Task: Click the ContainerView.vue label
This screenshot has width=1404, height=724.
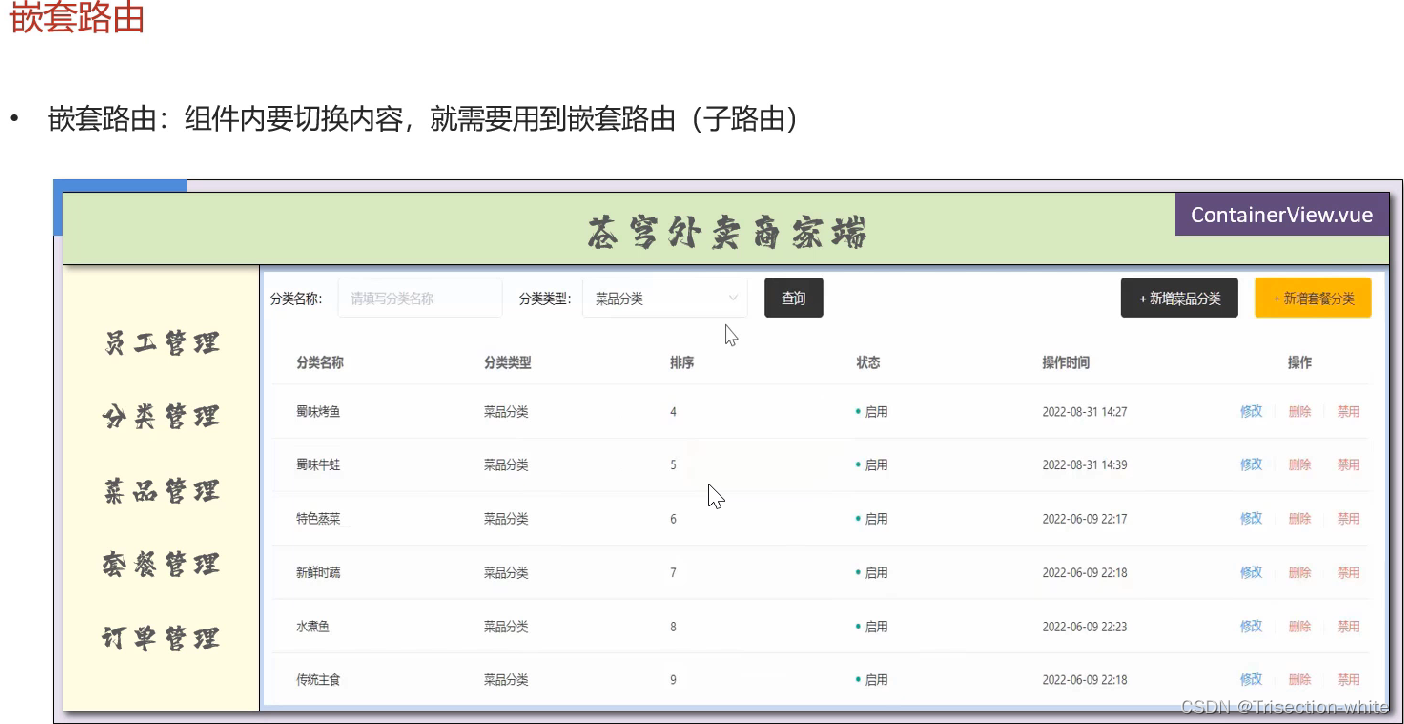Action: [x=1282, y=215]
